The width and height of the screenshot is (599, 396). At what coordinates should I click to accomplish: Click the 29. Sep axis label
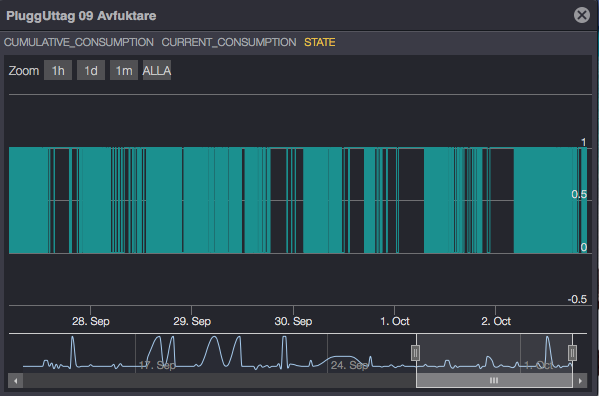(192, 321)
